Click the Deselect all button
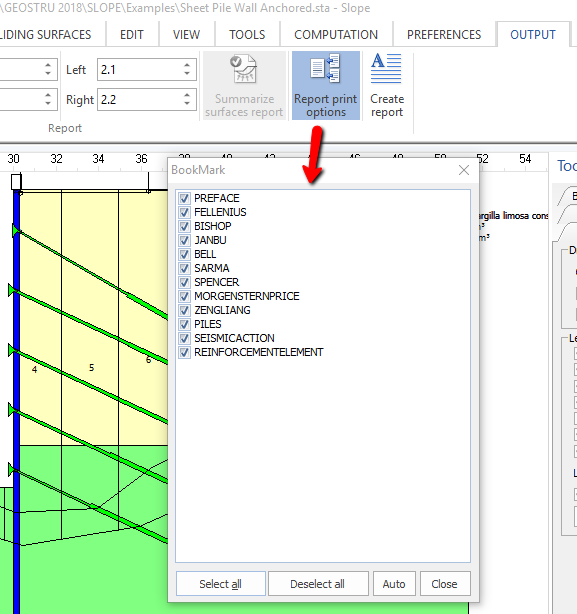This screenshot has width=577, height=614. pyautogui.click(x=317, y=584)
